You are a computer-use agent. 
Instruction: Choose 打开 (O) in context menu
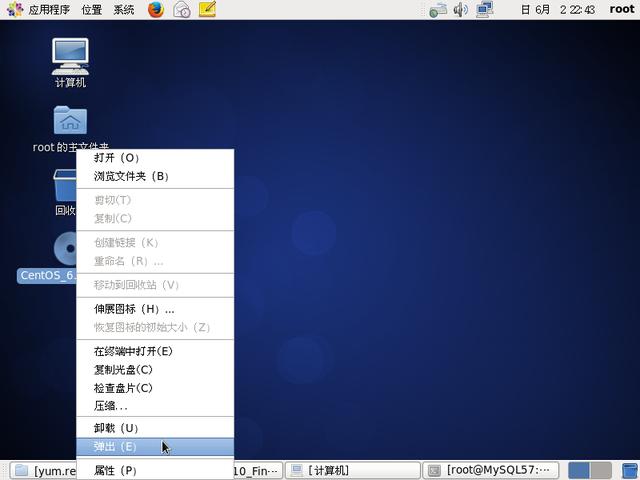[155, 158]
